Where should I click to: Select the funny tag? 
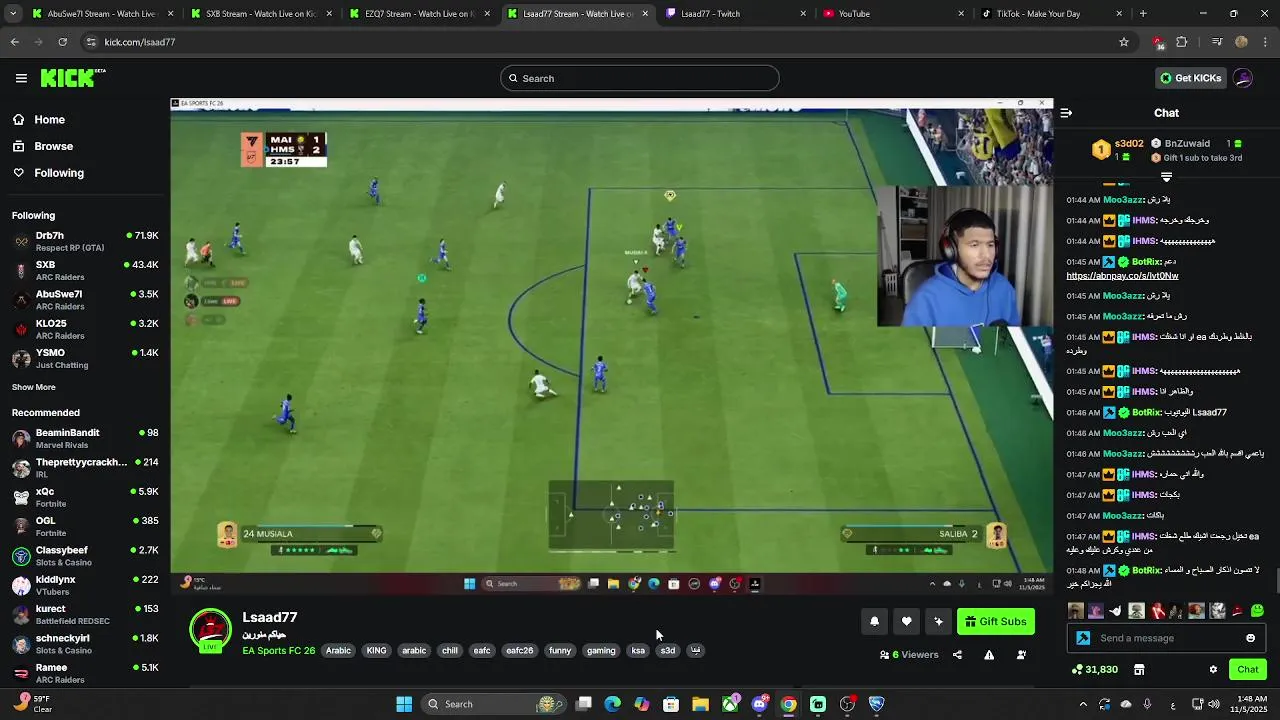560,651
